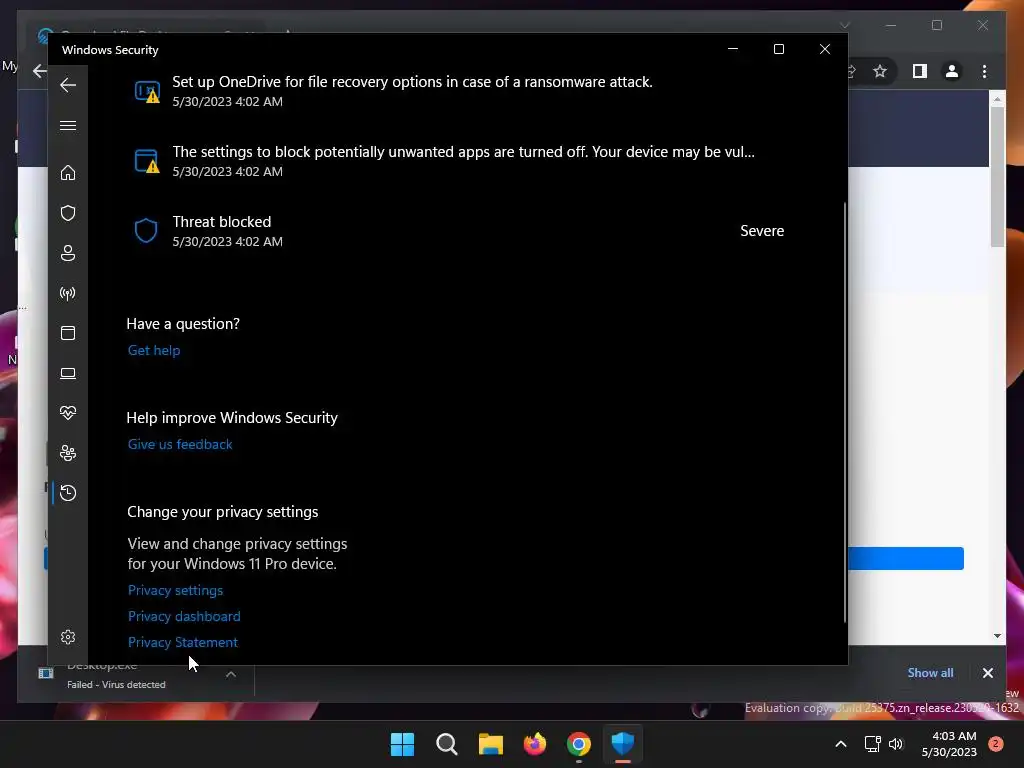The height and width of the screenshot is (768, 1024).
Task: Open Firewall & network protection icon
Action: (x=68, y=293)
